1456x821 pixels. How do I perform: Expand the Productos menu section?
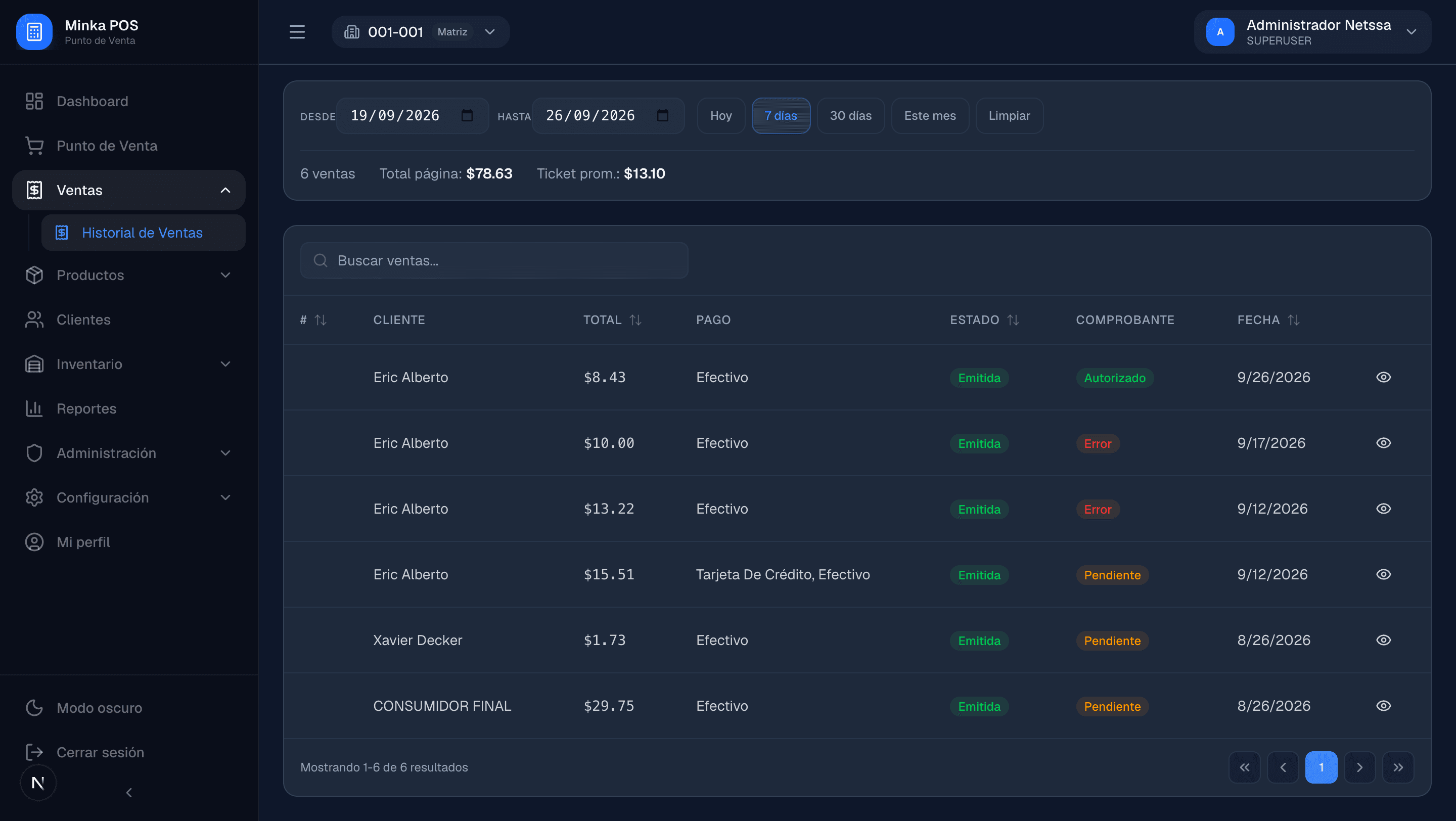[129, 275]
